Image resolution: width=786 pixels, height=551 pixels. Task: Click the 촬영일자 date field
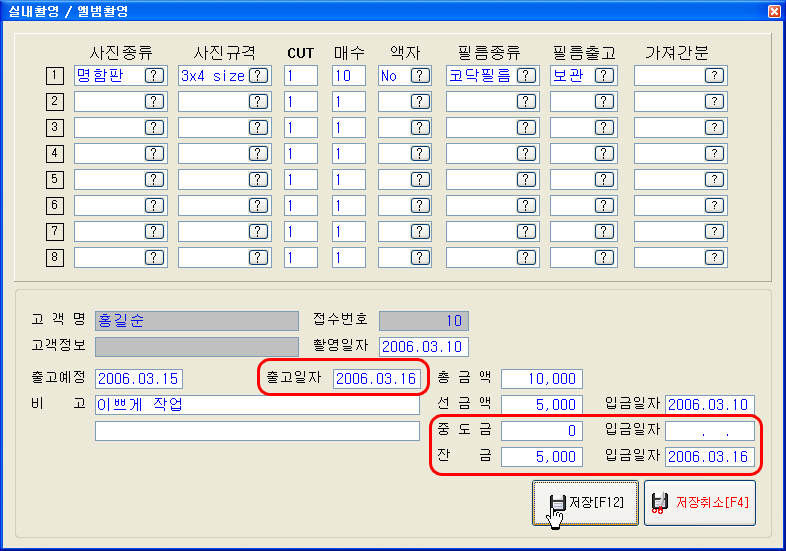click(424, 346)
